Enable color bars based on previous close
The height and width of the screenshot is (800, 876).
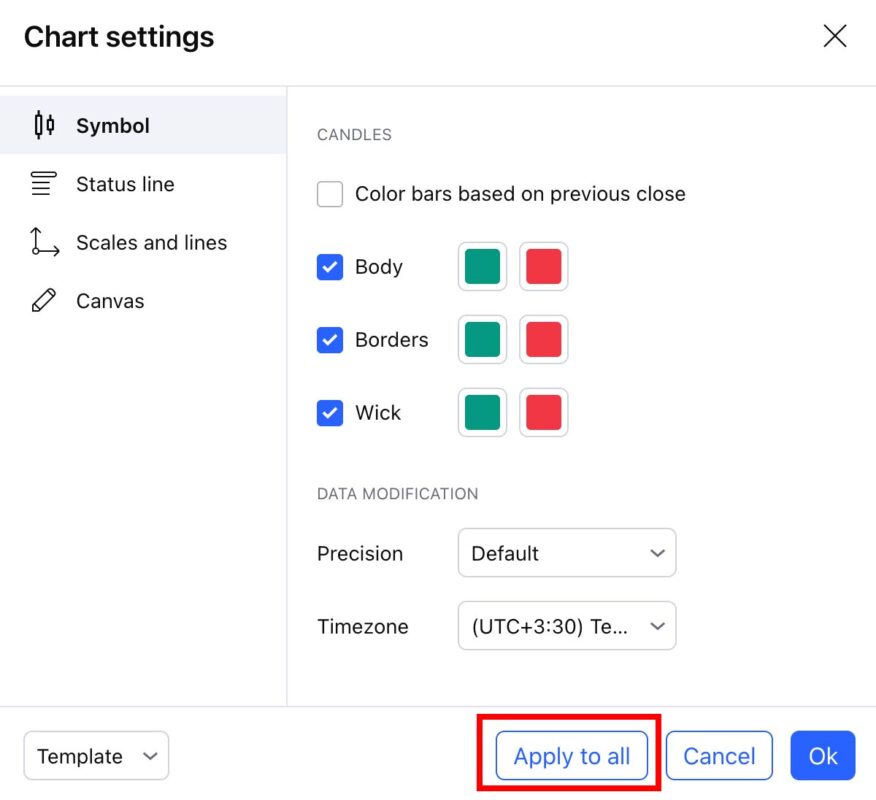[330, 194]
